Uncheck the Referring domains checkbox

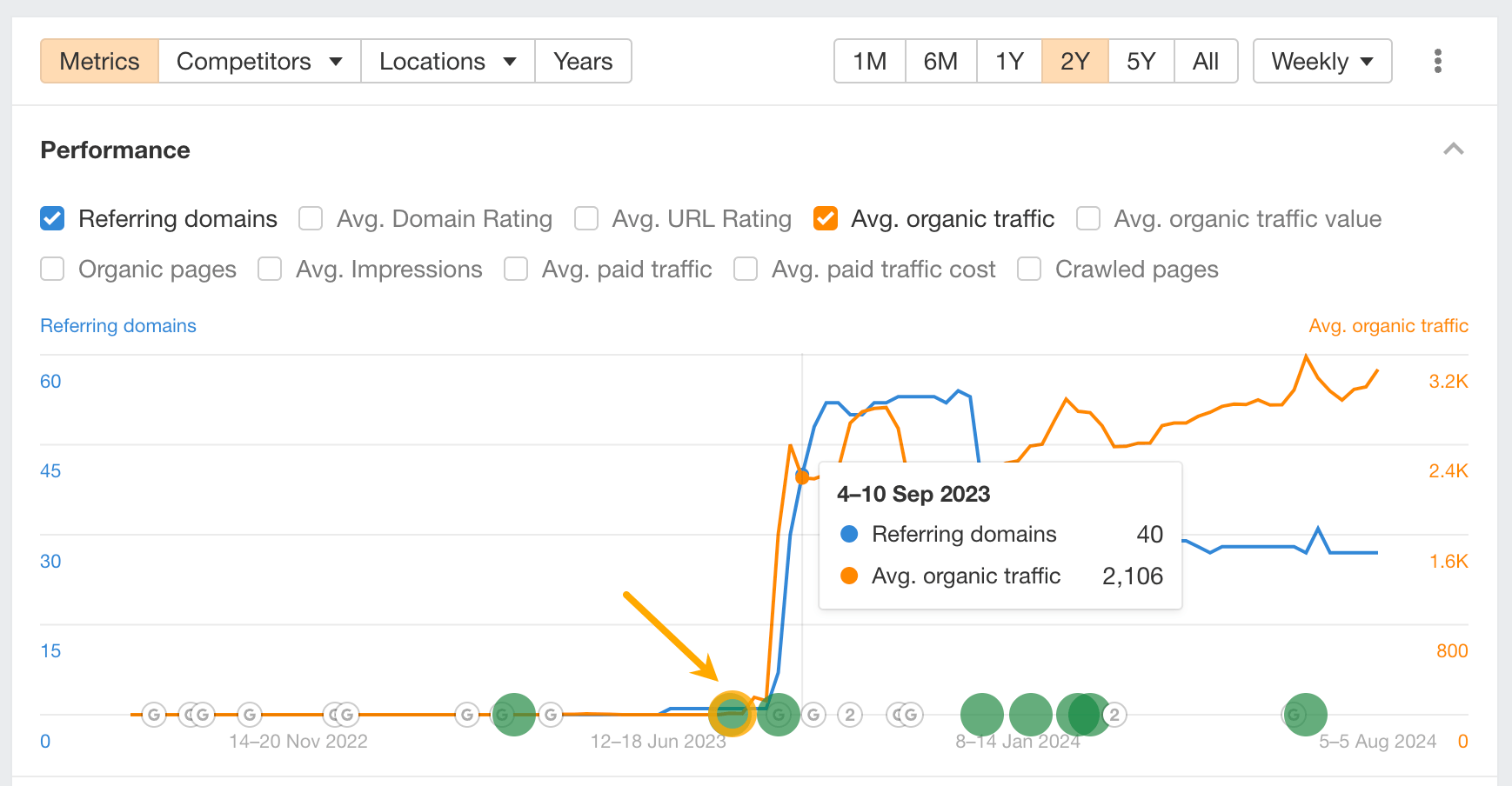52,218
